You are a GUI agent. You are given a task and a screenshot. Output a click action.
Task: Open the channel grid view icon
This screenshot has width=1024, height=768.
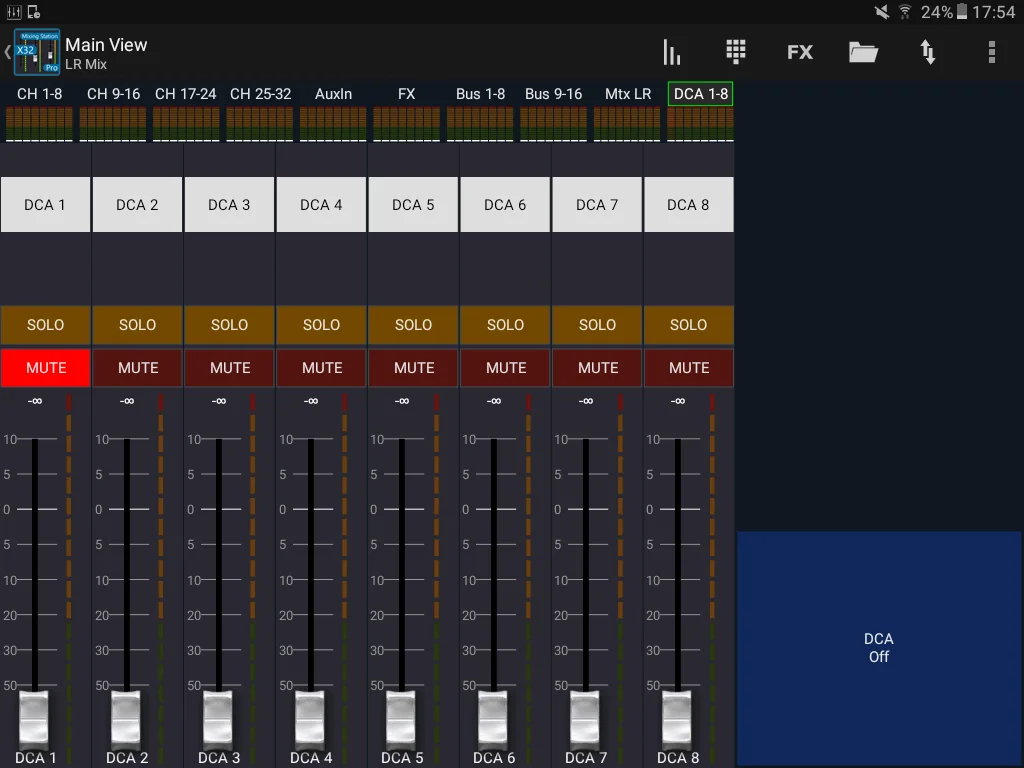point(736,52)
